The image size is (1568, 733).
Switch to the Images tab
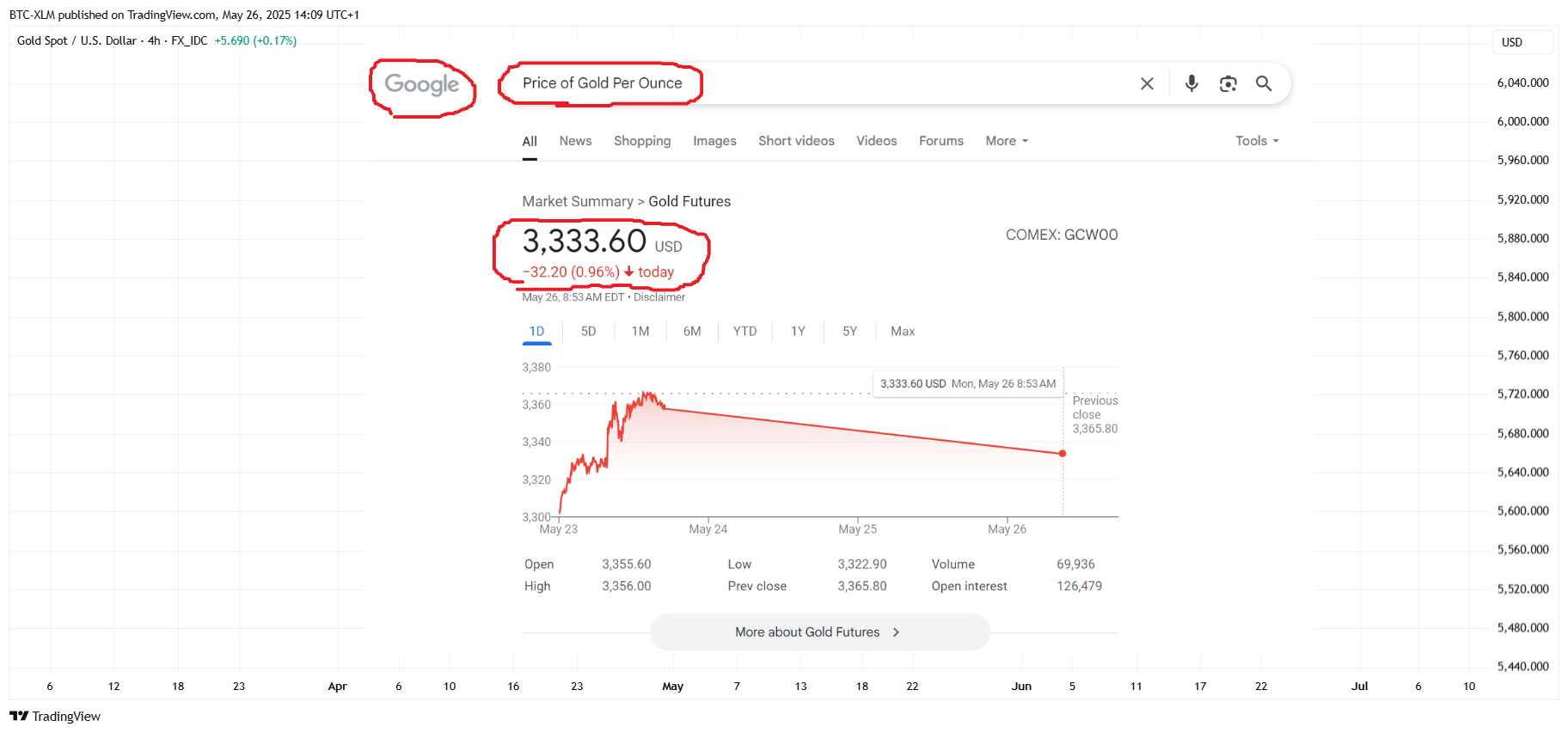pos(714,141)
